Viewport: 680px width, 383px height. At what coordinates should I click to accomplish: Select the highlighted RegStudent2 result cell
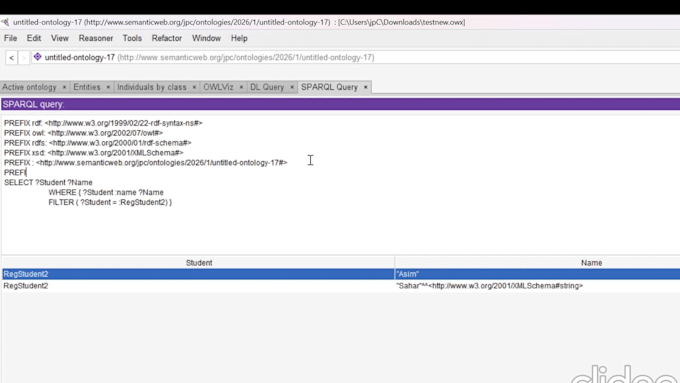[x=198, y=274]
